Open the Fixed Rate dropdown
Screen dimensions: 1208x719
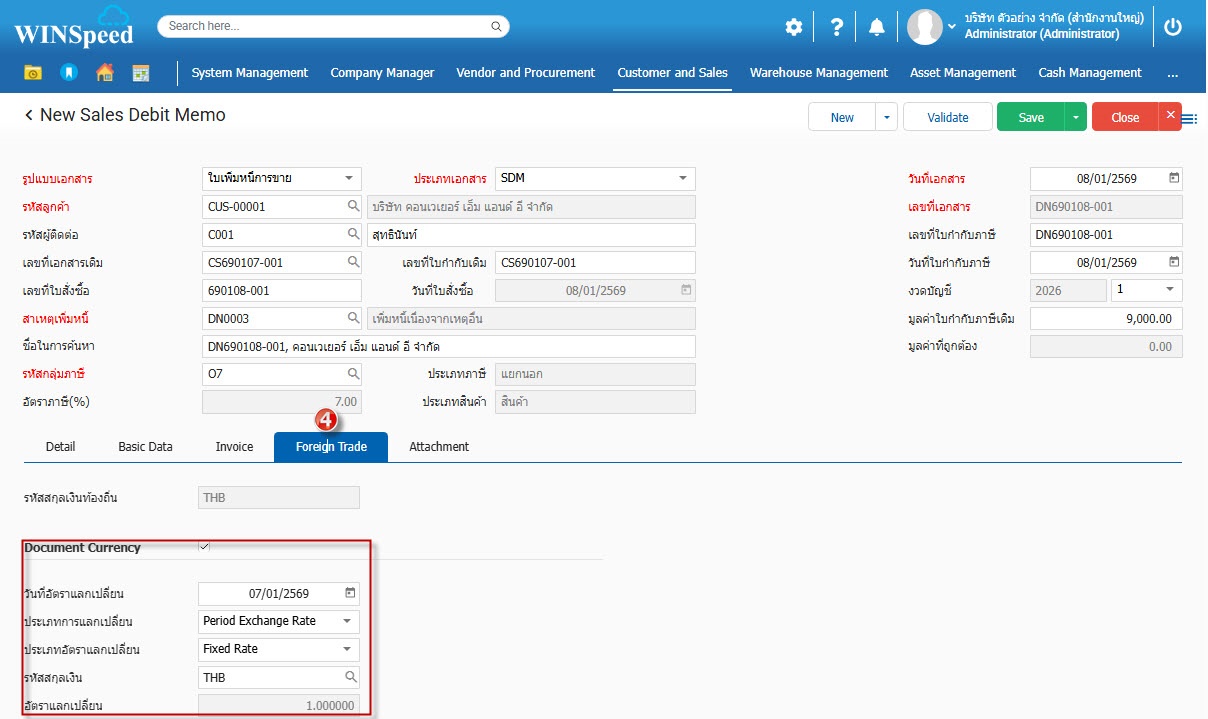click(x=347, y=649)
